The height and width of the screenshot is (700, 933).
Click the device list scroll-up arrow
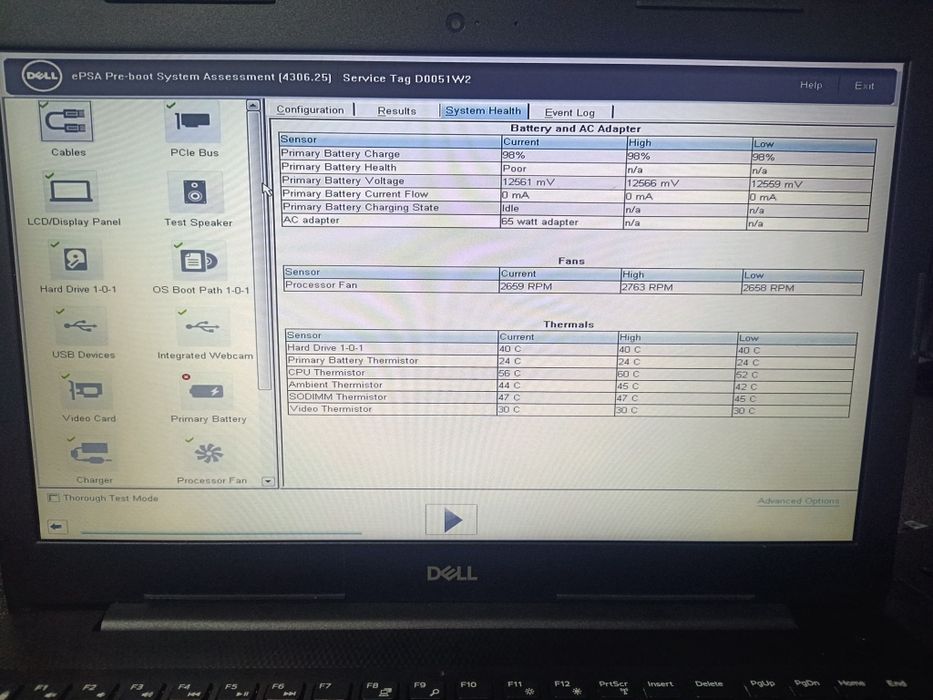click(253, 105)
